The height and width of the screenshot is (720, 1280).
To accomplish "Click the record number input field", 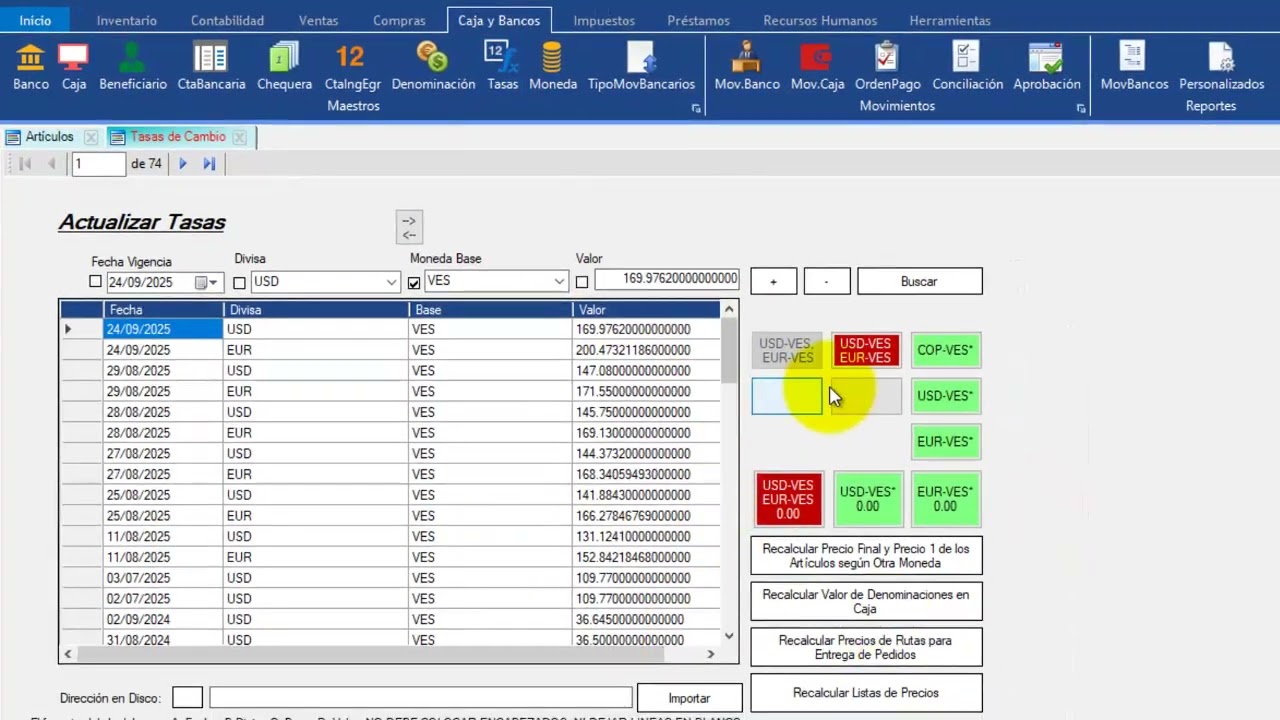I will click(99, 164).
